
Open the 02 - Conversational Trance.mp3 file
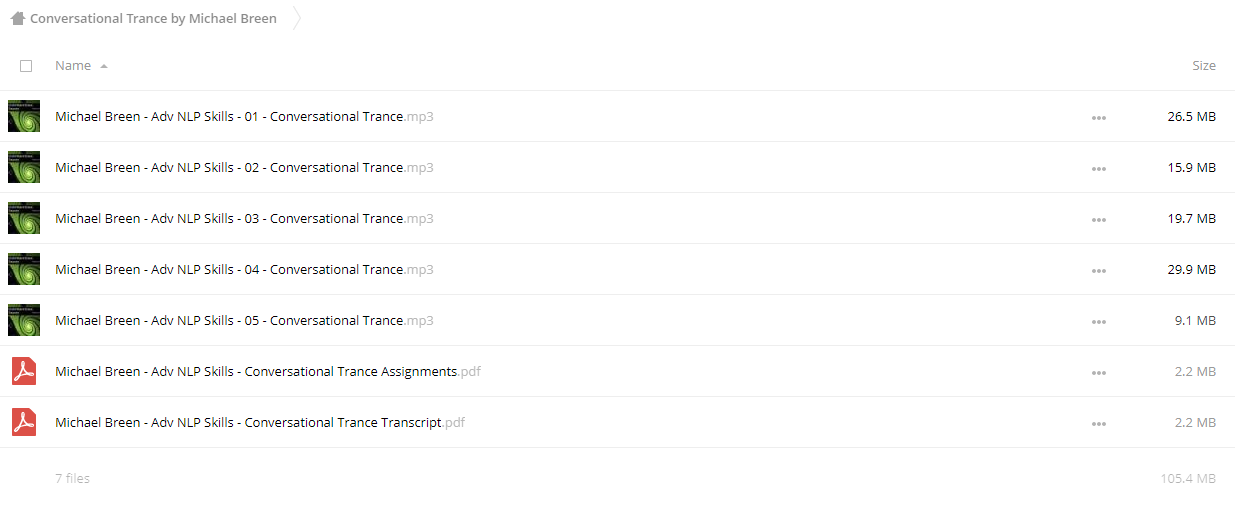[244, 167]
